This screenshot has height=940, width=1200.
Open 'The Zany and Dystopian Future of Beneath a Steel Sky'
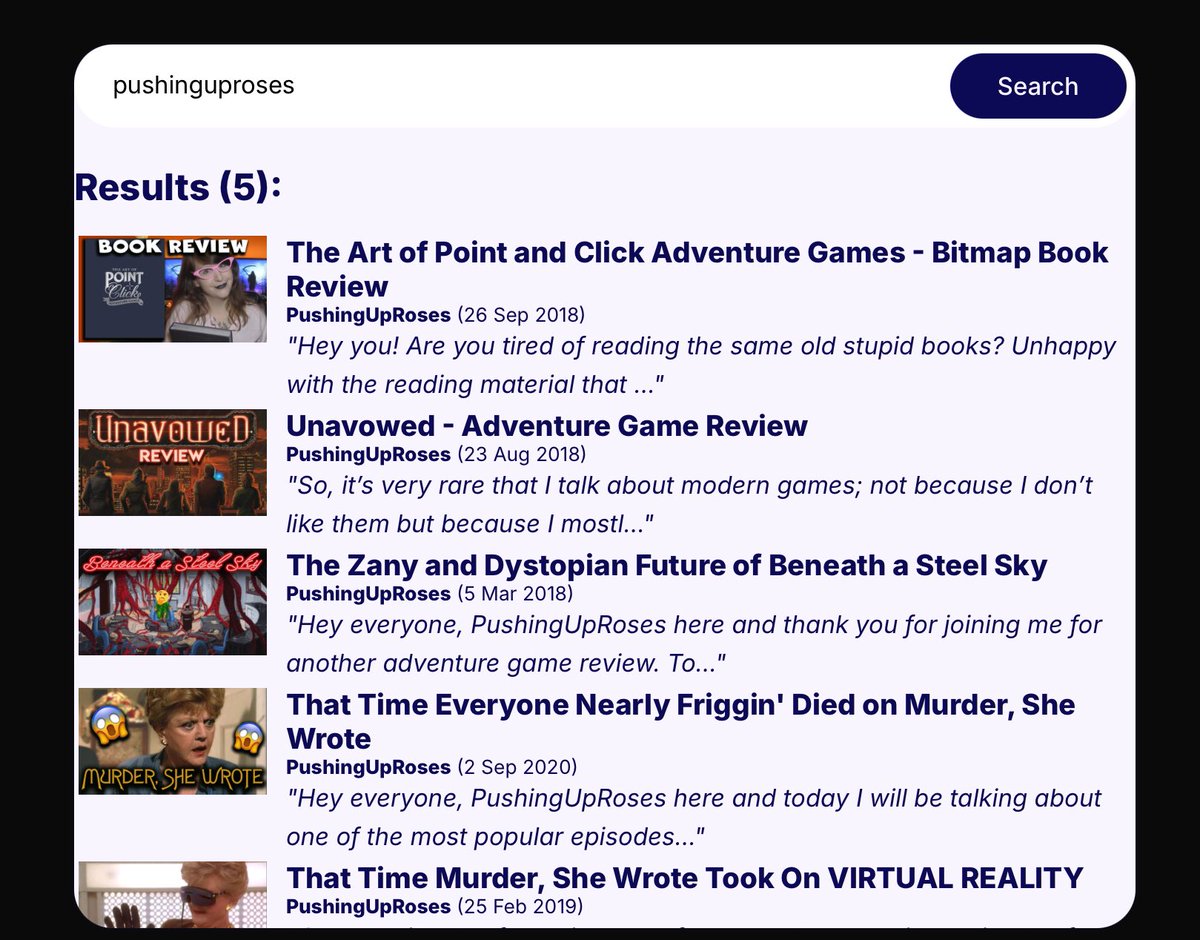coord(666,565)
